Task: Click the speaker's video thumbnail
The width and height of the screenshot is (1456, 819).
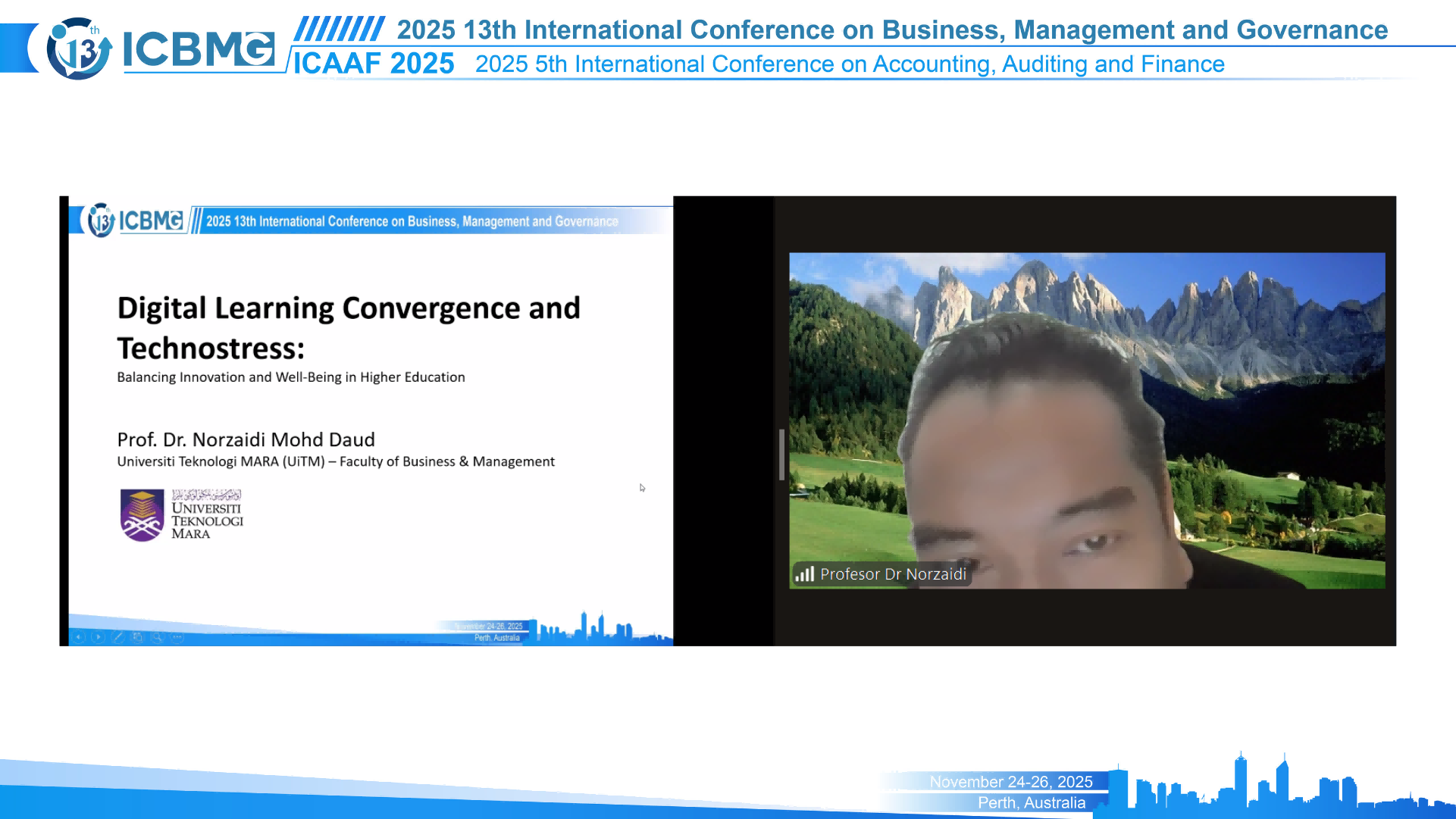Action: [1087, 420]
